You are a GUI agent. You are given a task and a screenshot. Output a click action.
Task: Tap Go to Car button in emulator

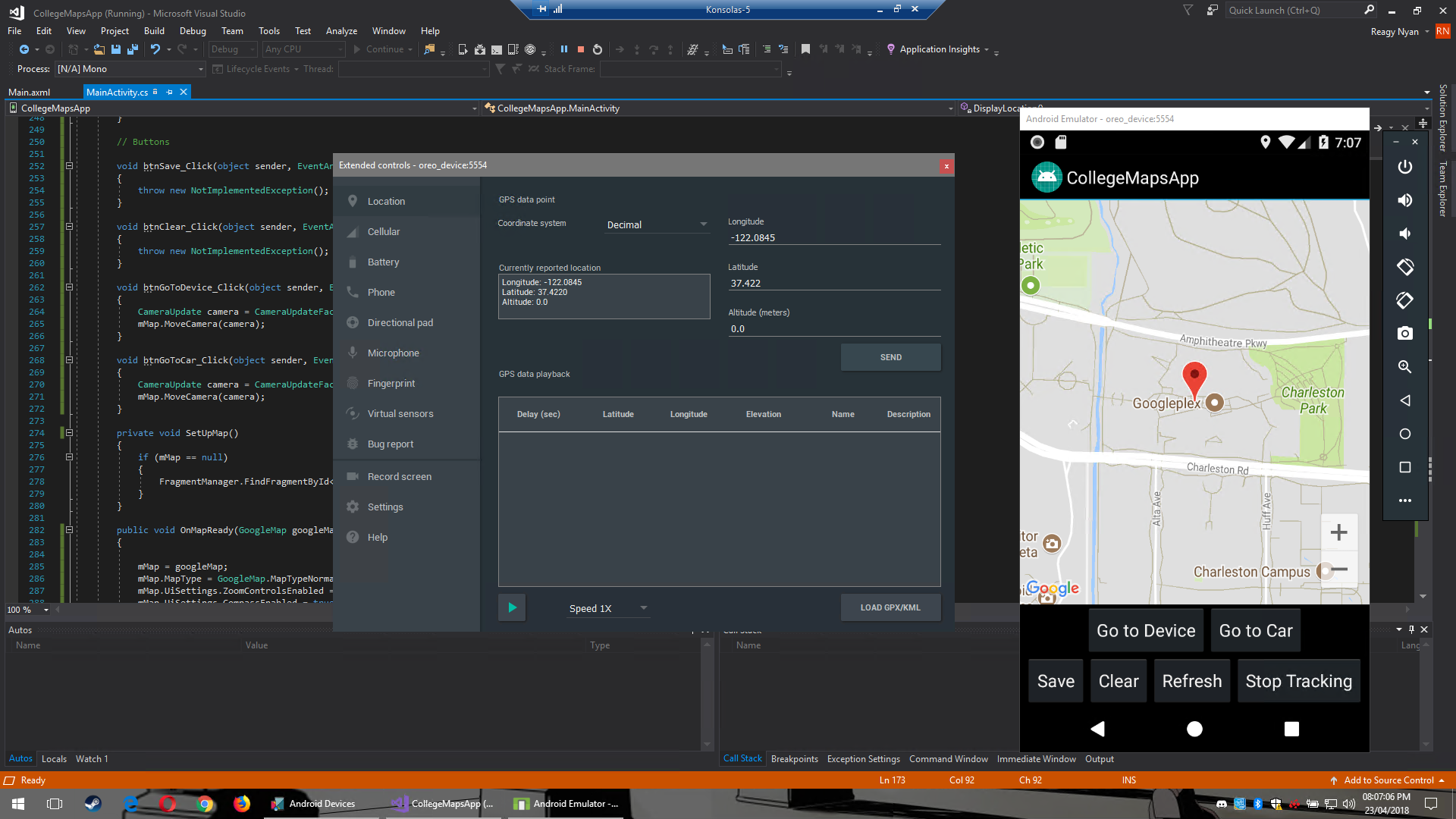point(1256,631)
